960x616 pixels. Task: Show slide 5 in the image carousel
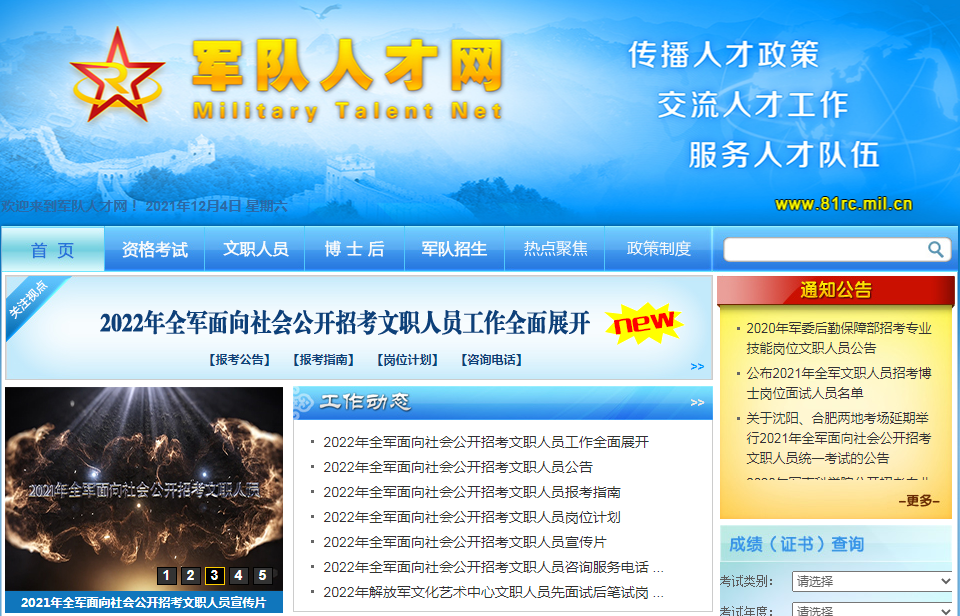click(262, 576)
